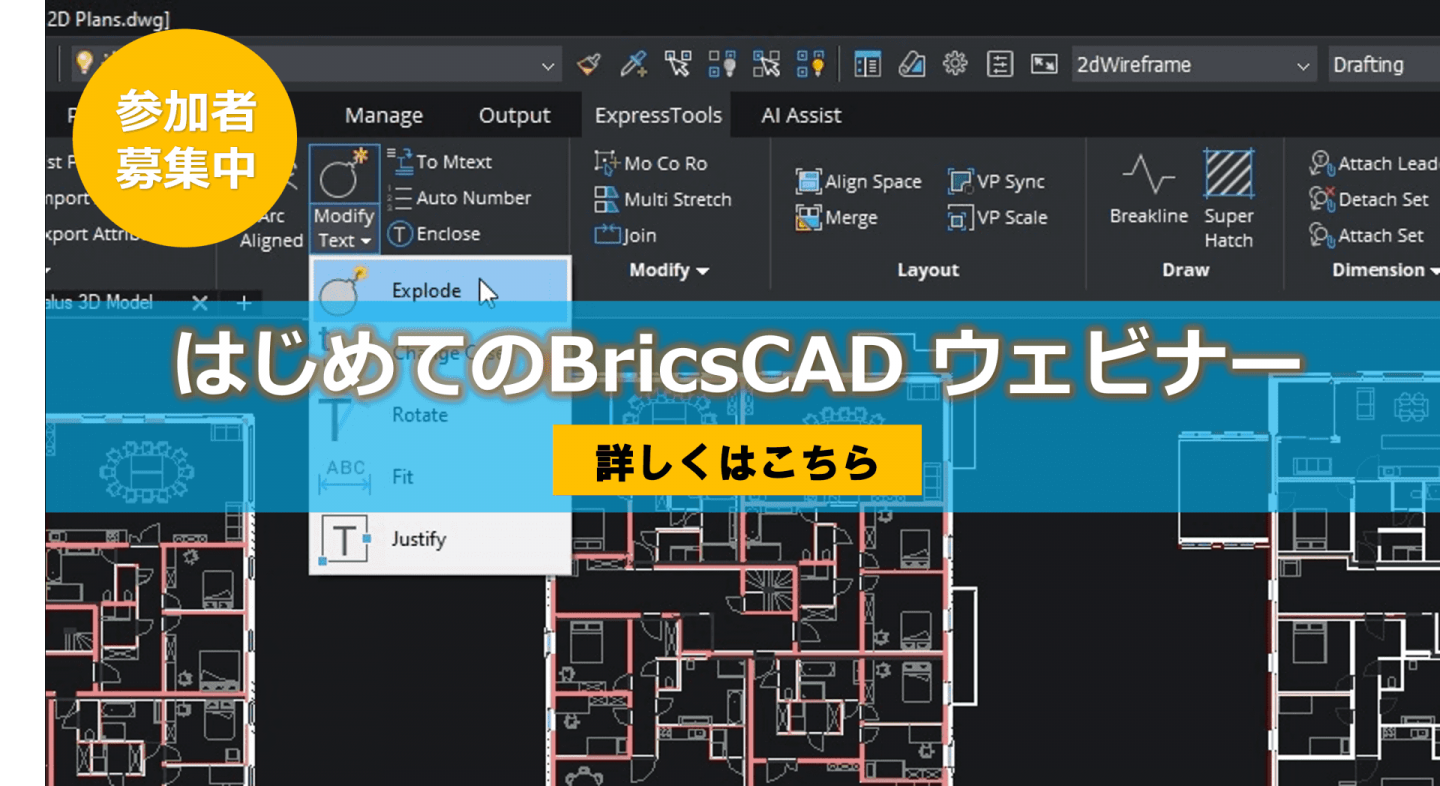Select the Super Hatch tool
The width and height of the screenshot is (1440, 786).
pos(1228,200)
